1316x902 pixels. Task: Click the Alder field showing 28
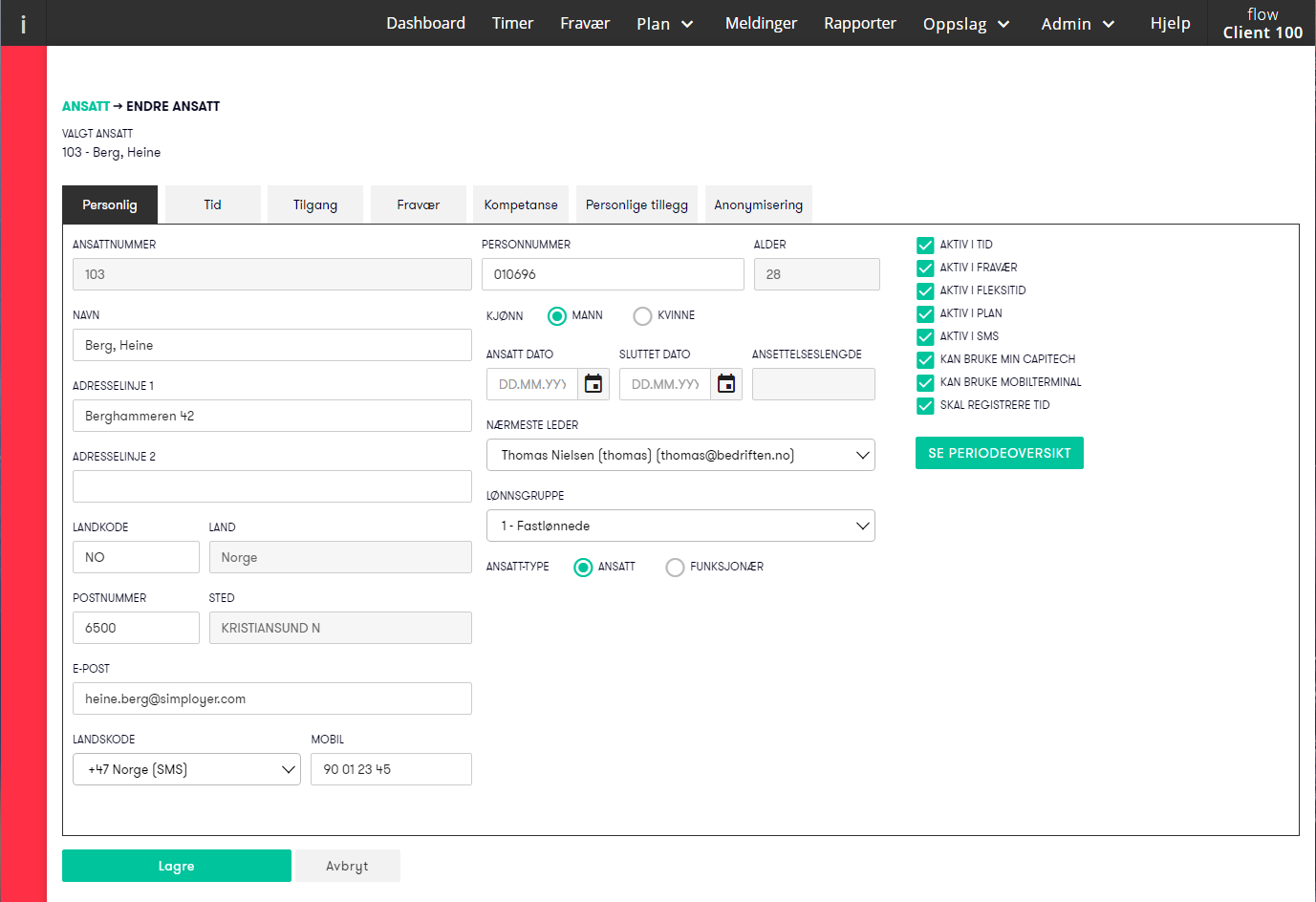817,274
